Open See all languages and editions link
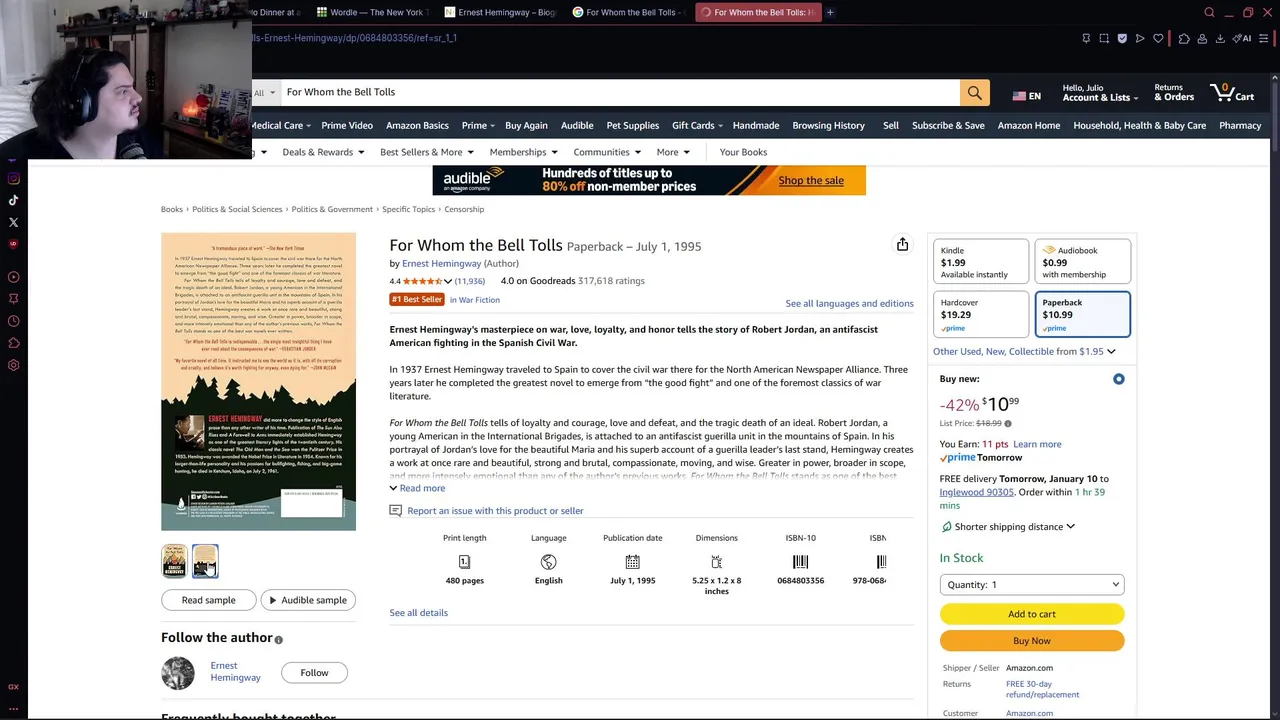 point(849,303)
